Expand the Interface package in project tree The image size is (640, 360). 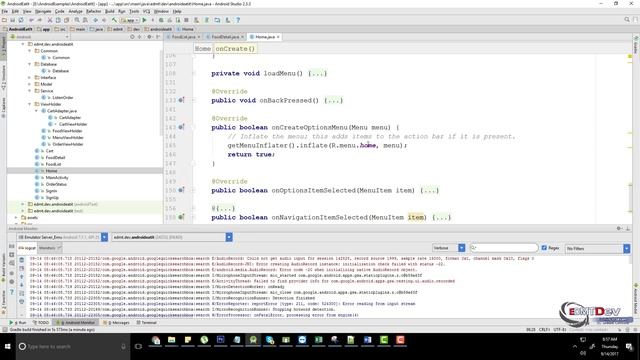point(29,78)
